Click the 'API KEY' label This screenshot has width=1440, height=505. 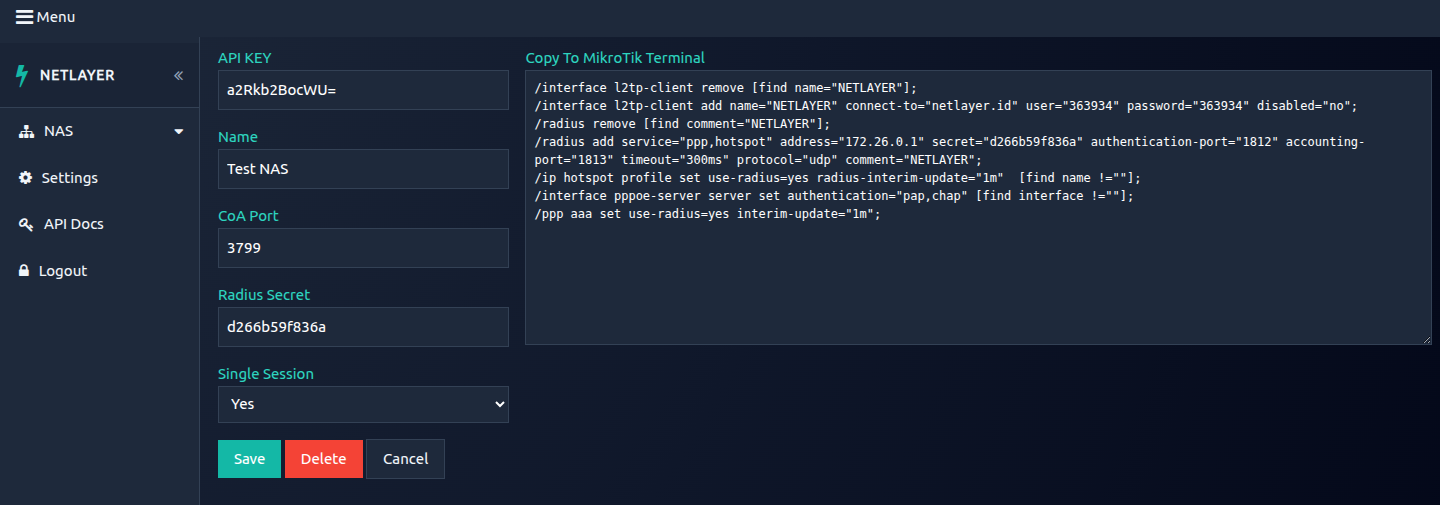245,58
